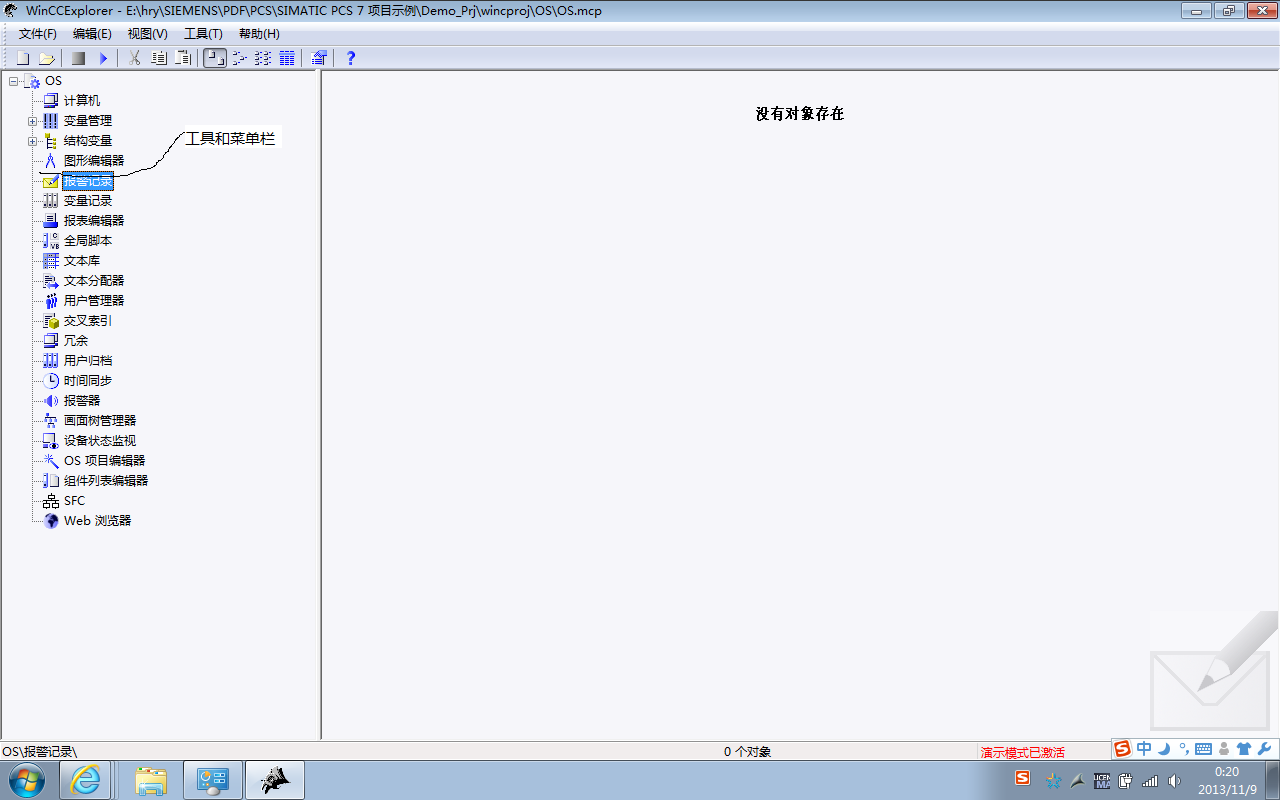
Task: Select OS 项目编辑器 in the tree
Action: pyautogui.click(x=104, y=461)
